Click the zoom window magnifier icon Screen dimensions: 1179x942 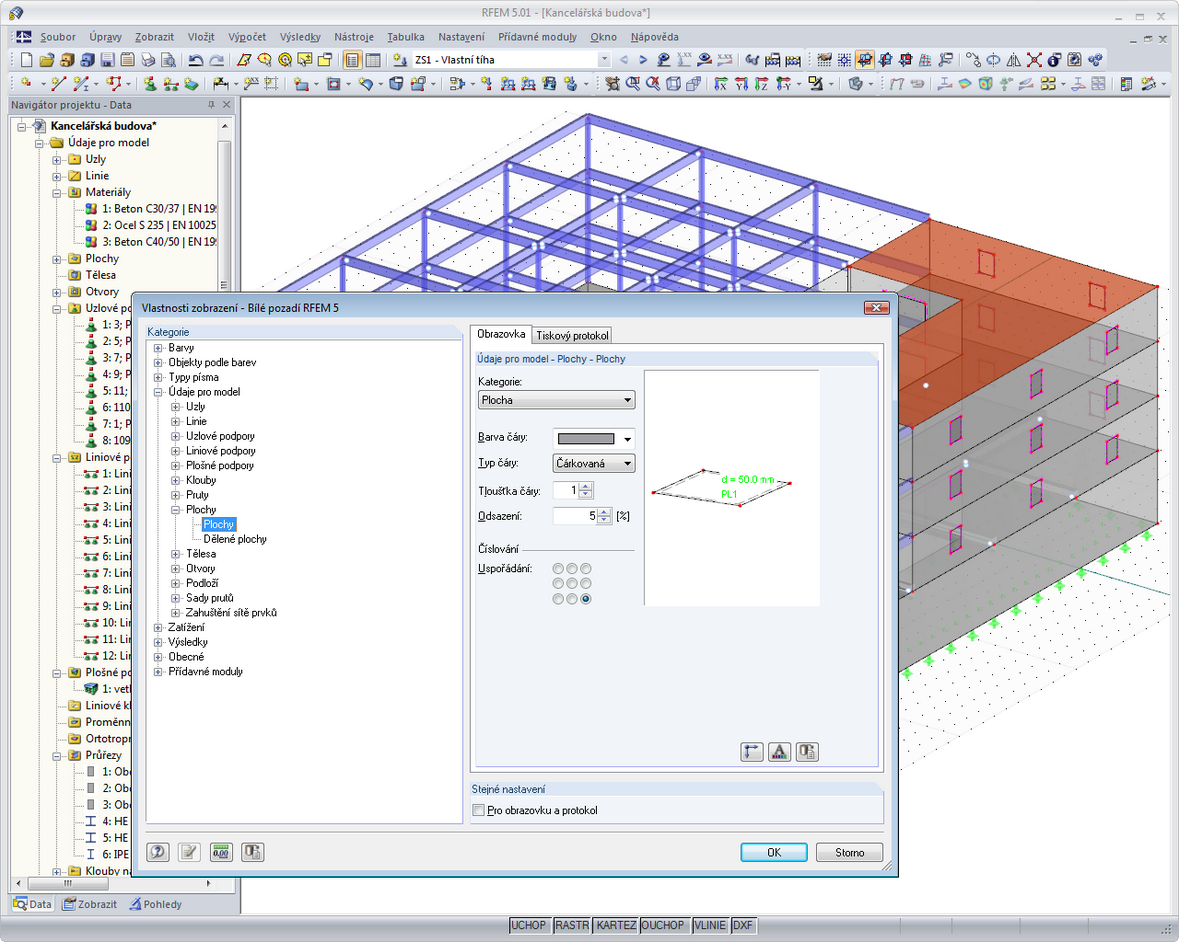[632, 84]
